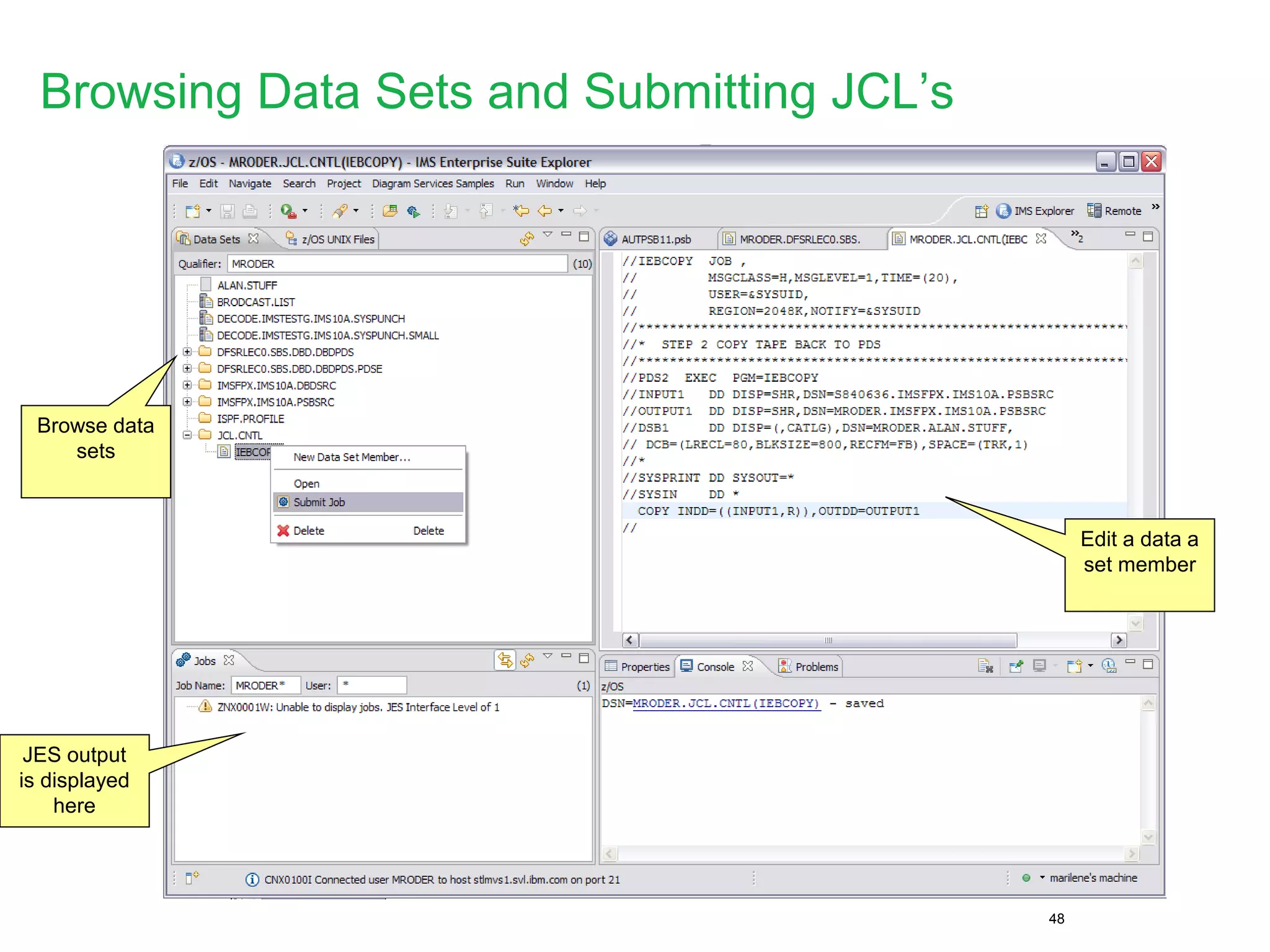This screenshot has width=1270, height=952.
Task: Switch to the Properties tab
Action: pyautogui.click(x=637, y=667)
